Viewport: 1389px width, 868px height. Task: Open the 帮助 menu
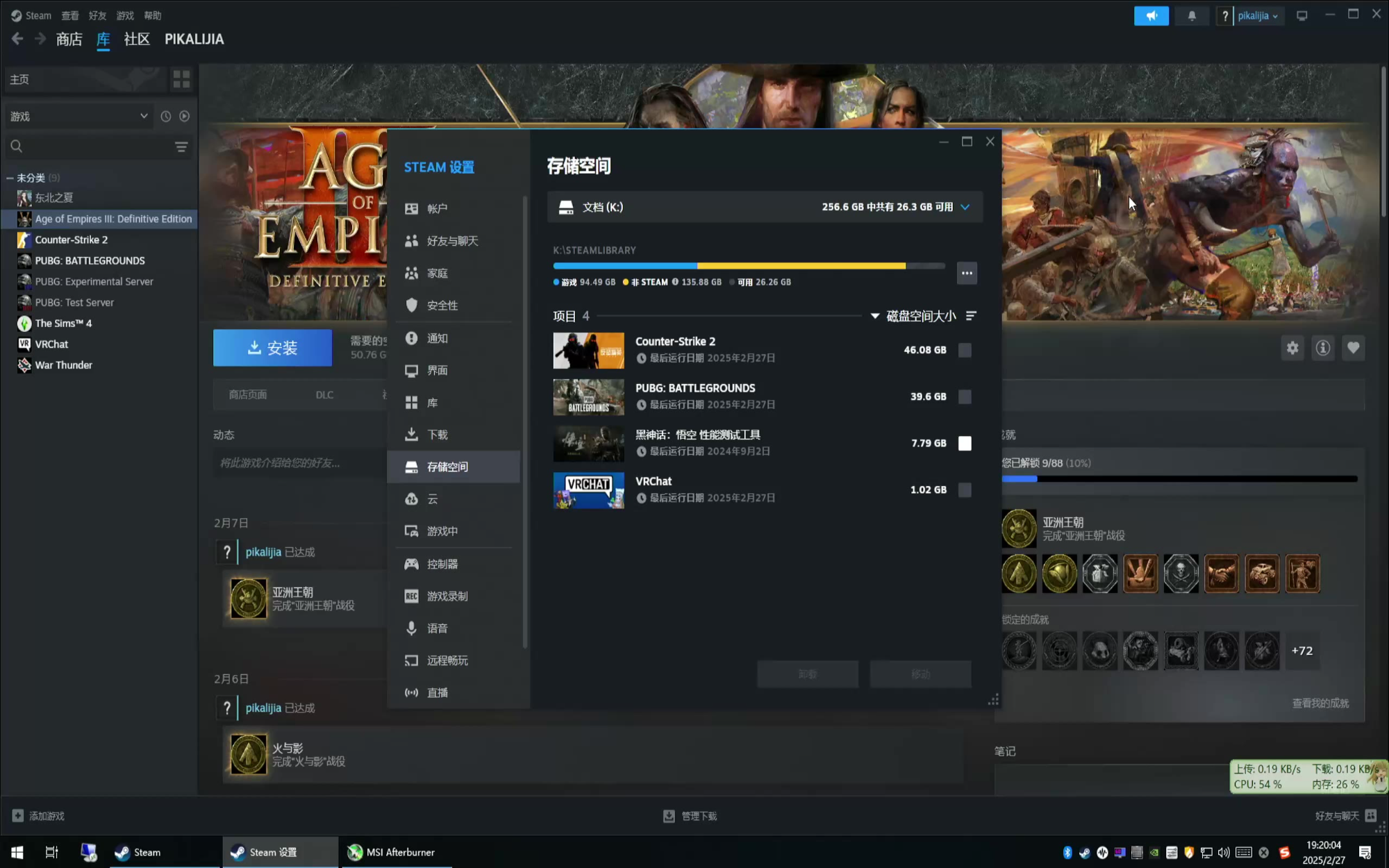[153, 15]
